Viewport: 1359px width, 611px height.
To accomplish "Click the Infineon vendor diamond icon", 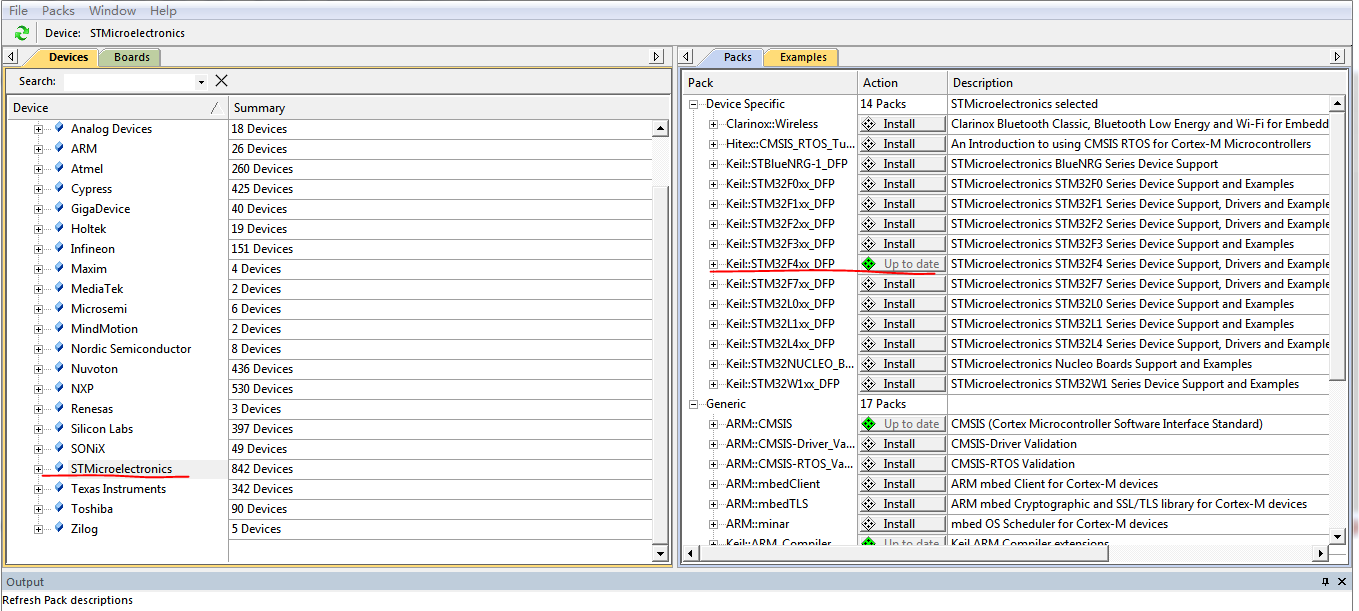I will point(59,248).
